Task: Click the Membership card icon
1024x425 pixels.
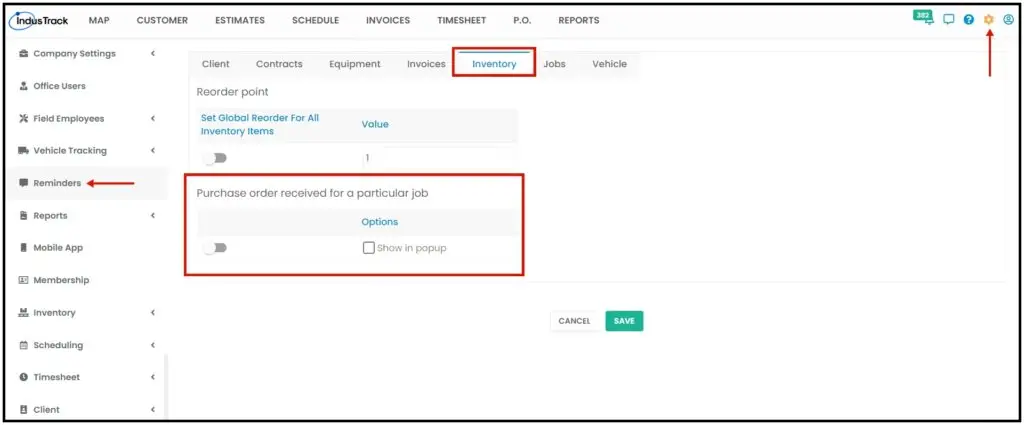Action: 24,280
